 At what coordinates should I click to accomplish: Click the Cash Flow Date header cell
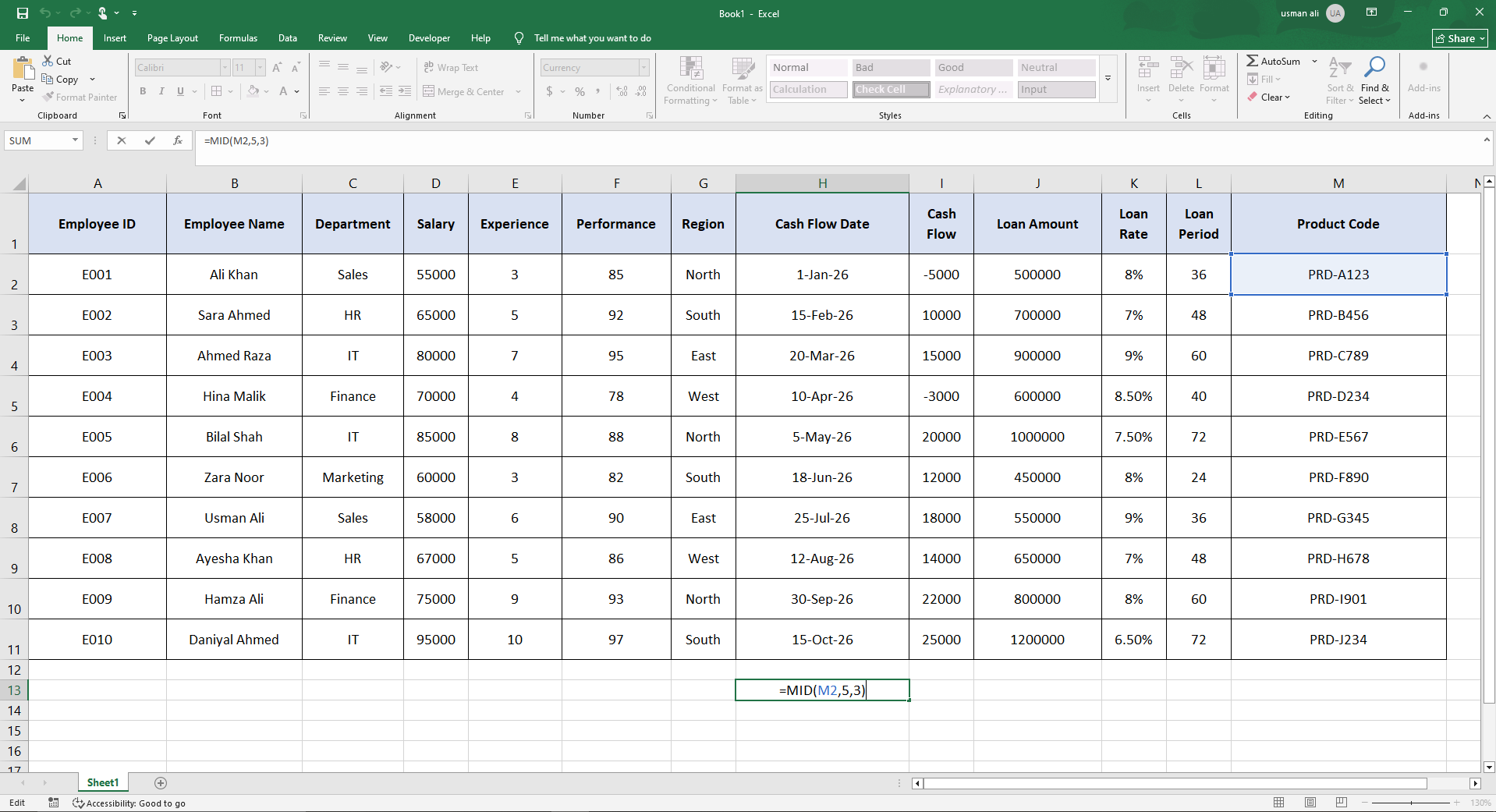click(x=822, y=224)
